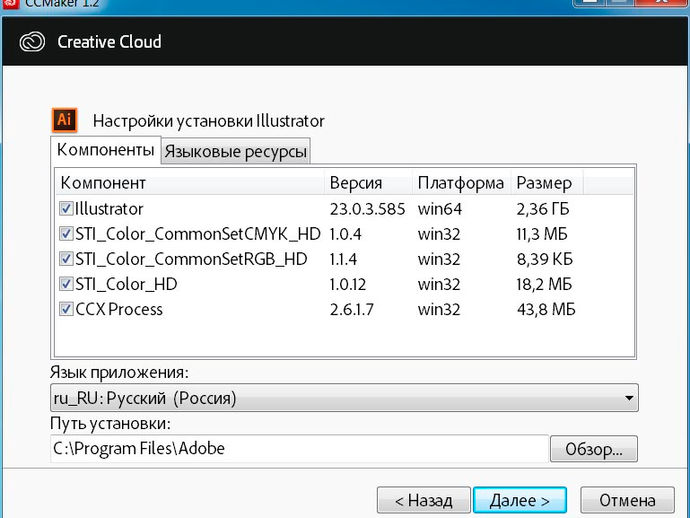
Task: Switch to the Языковые ресурсы tab
Action: [x=235, y=151]
